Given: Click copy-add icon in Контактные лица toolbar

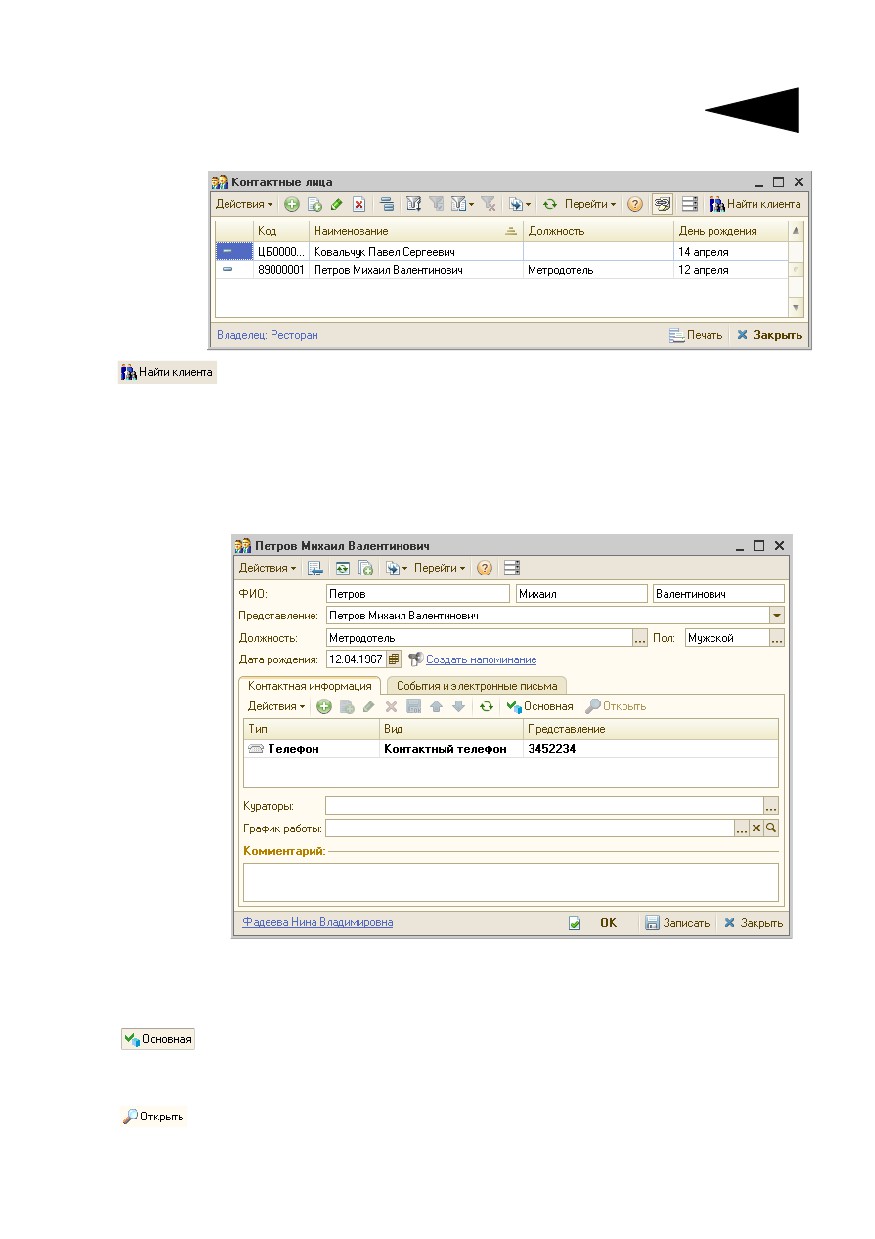Looking at the screenshot, I should (x=314, y=204).
